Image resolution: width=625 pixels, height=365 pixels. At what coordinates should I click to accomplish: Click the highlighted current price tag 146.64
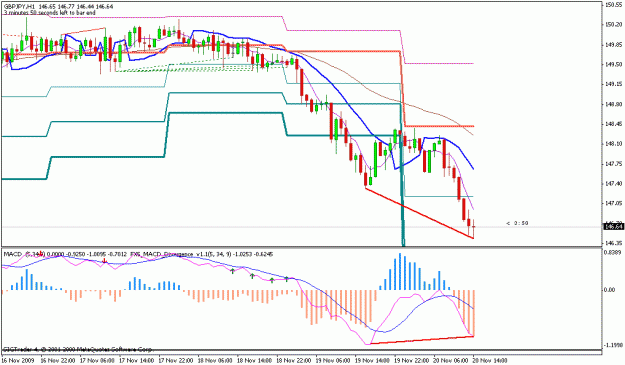coord(613,227)
